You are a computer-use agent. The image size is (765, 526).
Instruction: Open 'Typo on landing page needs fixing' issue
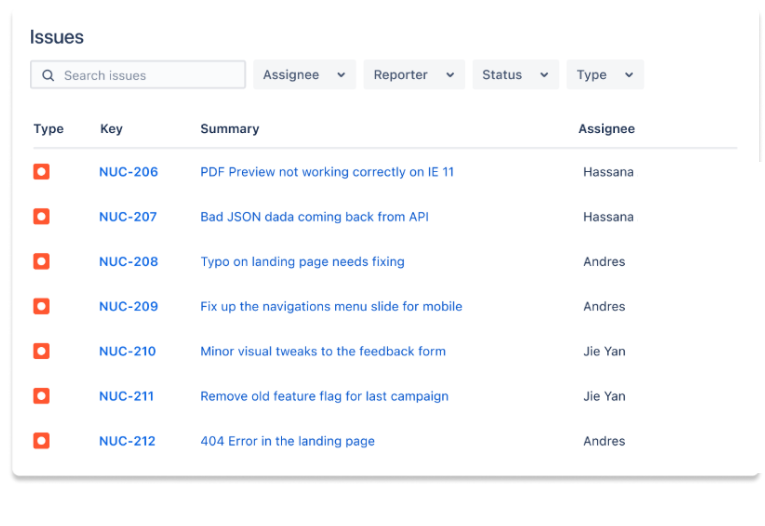coord(302,262)
